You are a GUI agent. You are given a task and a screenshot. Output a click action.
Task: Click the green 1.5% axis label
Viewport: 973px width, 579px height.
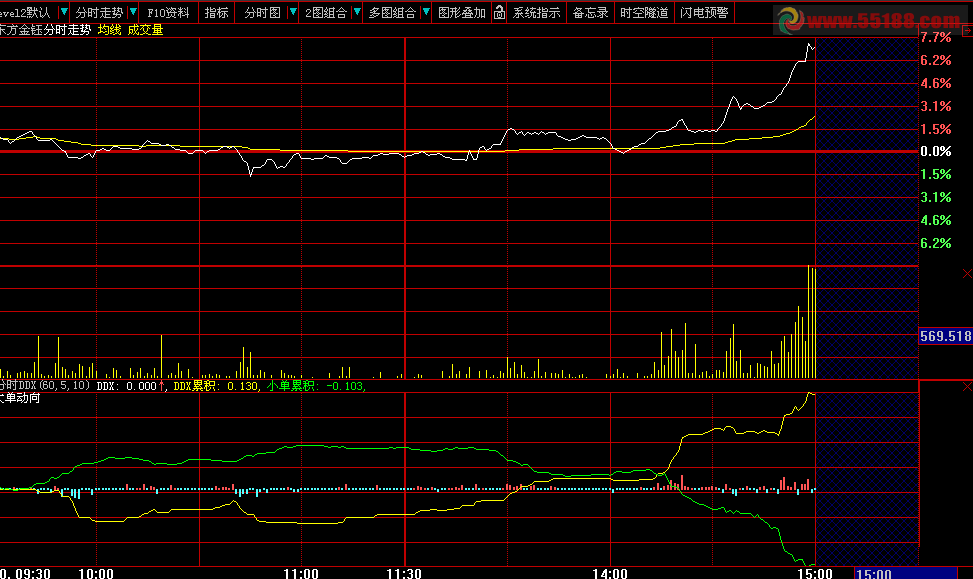936,174
